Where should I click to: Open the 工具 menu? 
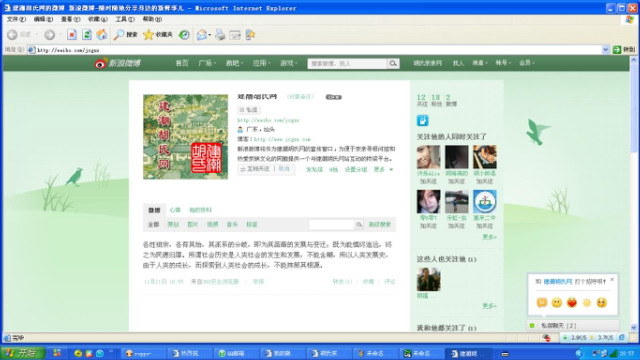124,19
